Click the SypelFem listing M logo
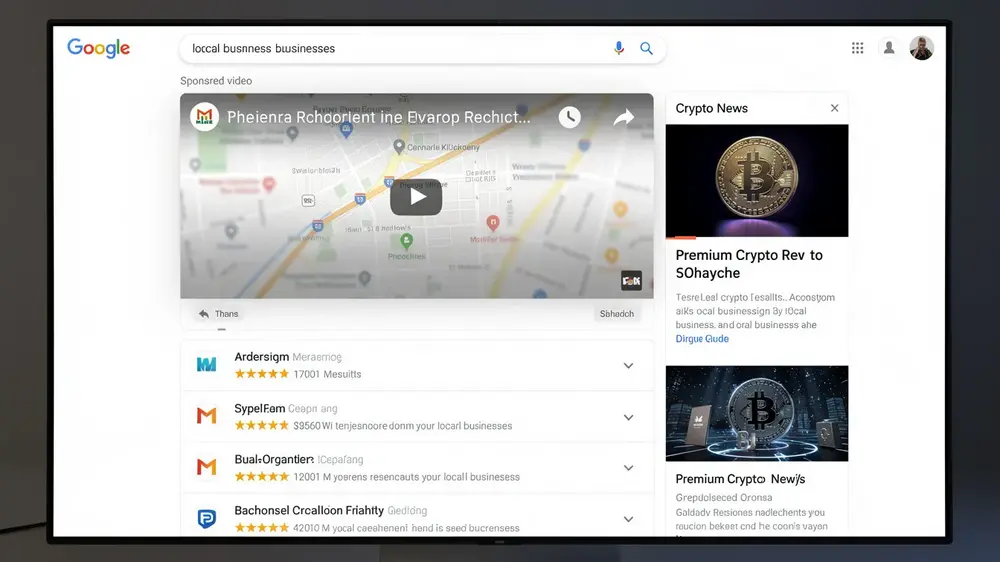Viewport: 1000px width, 562px height. tap(206, 416)
